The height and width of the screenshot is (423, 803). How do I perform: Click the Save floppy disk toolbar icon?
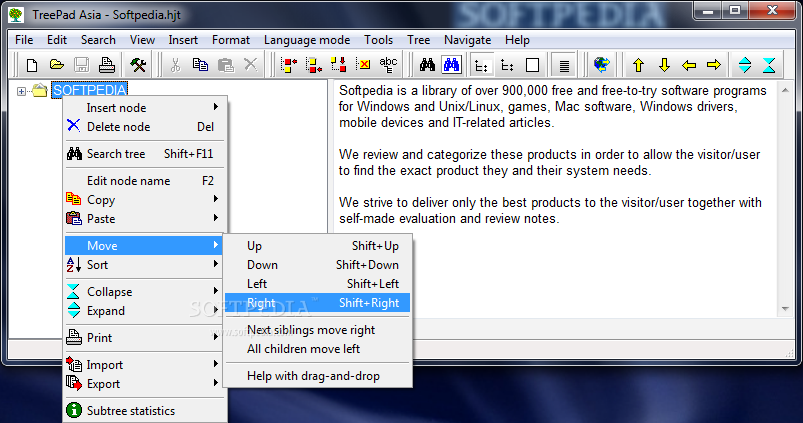[x=81, y=65]
